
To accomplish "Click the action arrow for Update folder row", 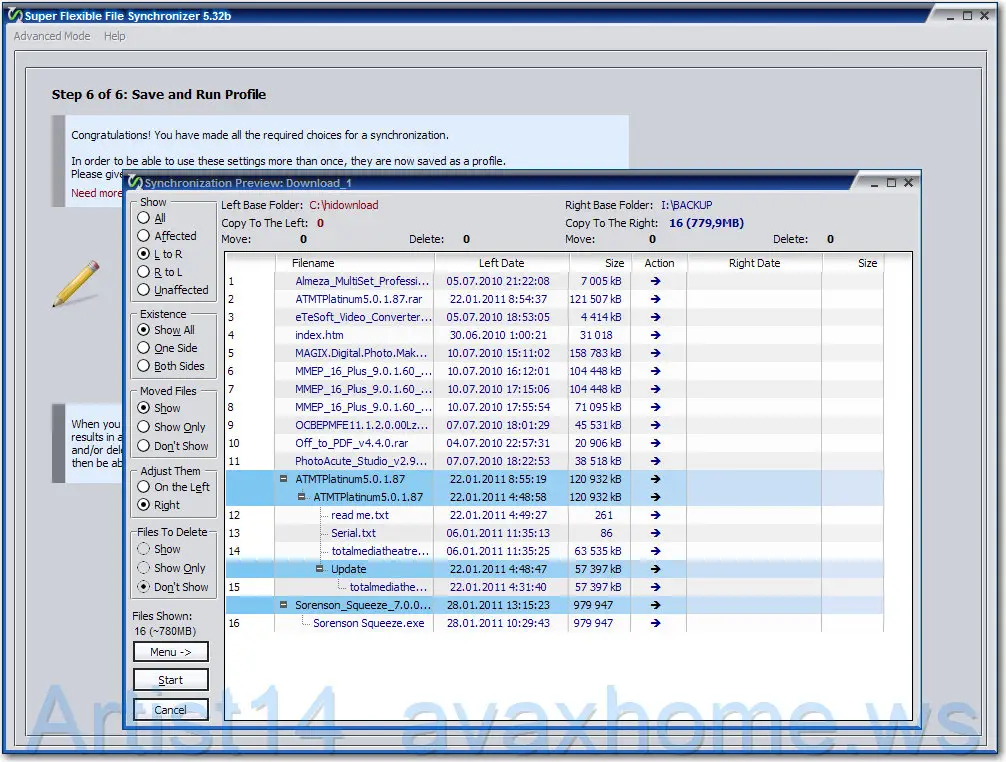I will (x=655, y=568).
